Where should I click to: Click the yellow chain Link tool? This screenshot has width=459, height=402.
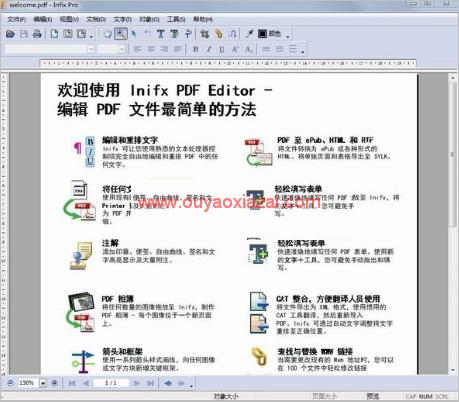coord(218,34)
